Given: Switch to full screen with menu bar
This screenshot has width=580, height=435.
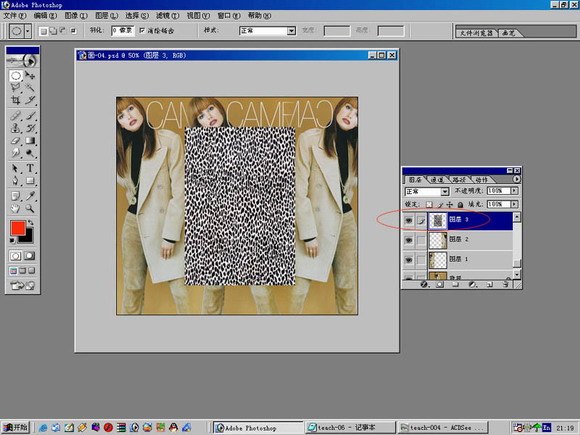Looking at the screenshot, I should coord(23,271).
